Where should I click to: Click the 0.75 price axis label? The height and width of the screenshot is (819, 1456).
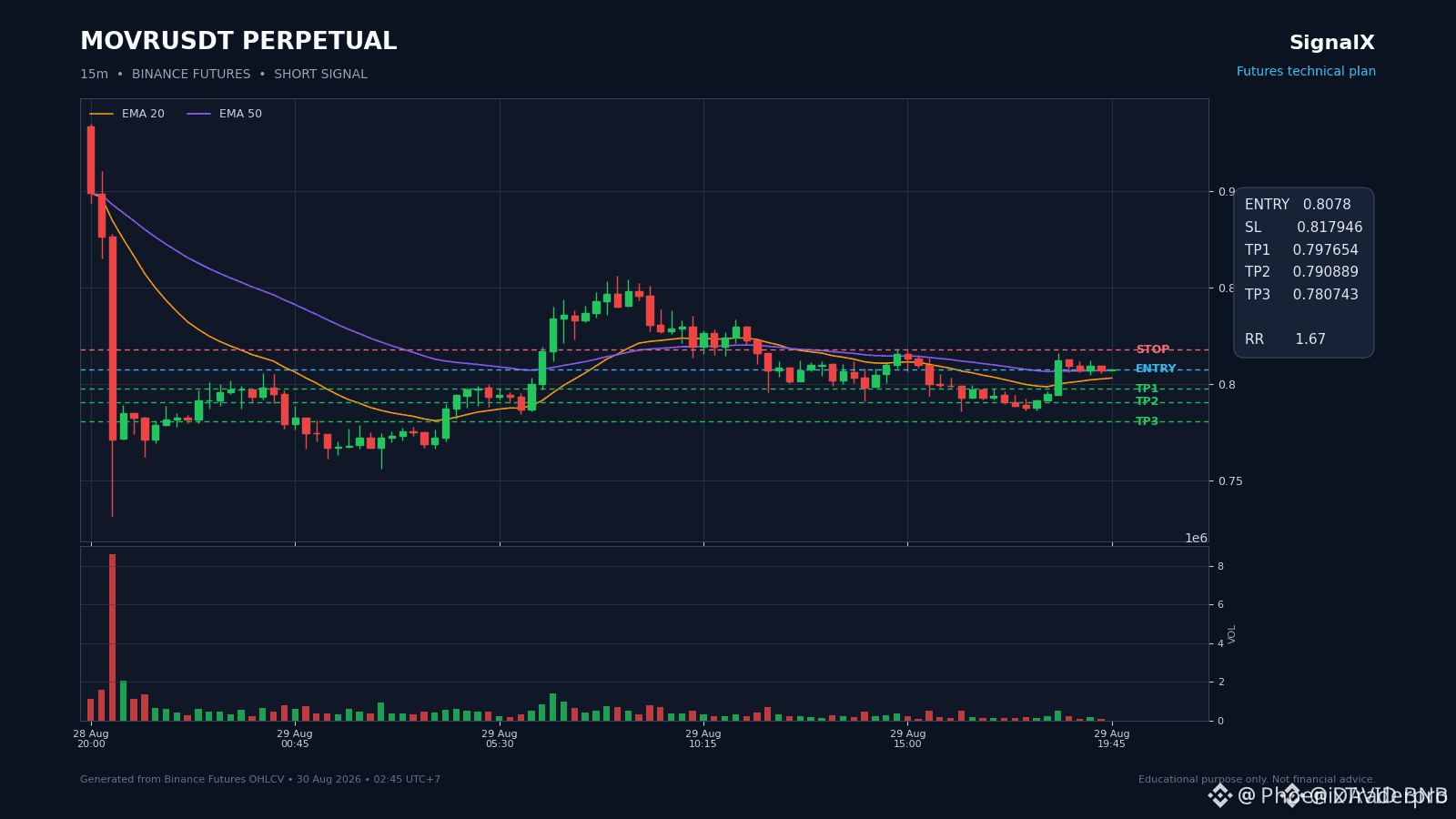click(1230, 481)
